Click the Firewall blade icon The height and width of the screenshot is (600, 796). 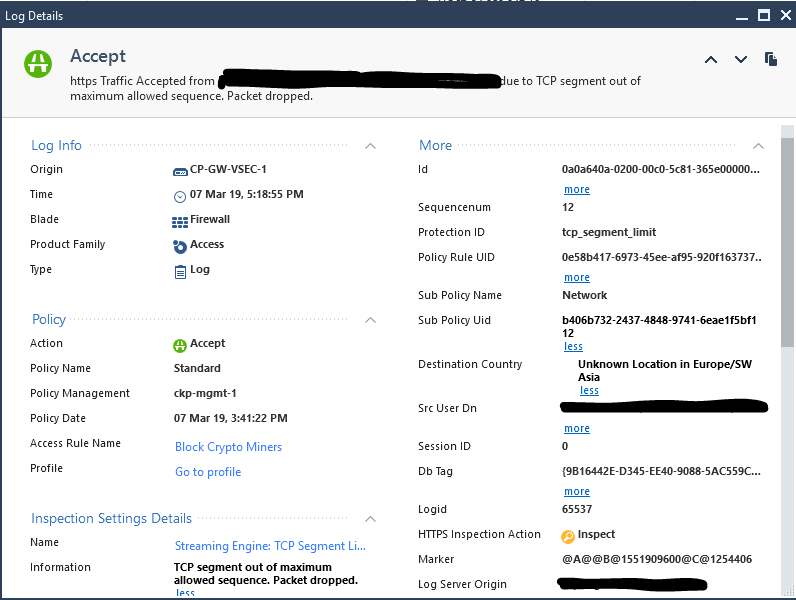point(180,222)
